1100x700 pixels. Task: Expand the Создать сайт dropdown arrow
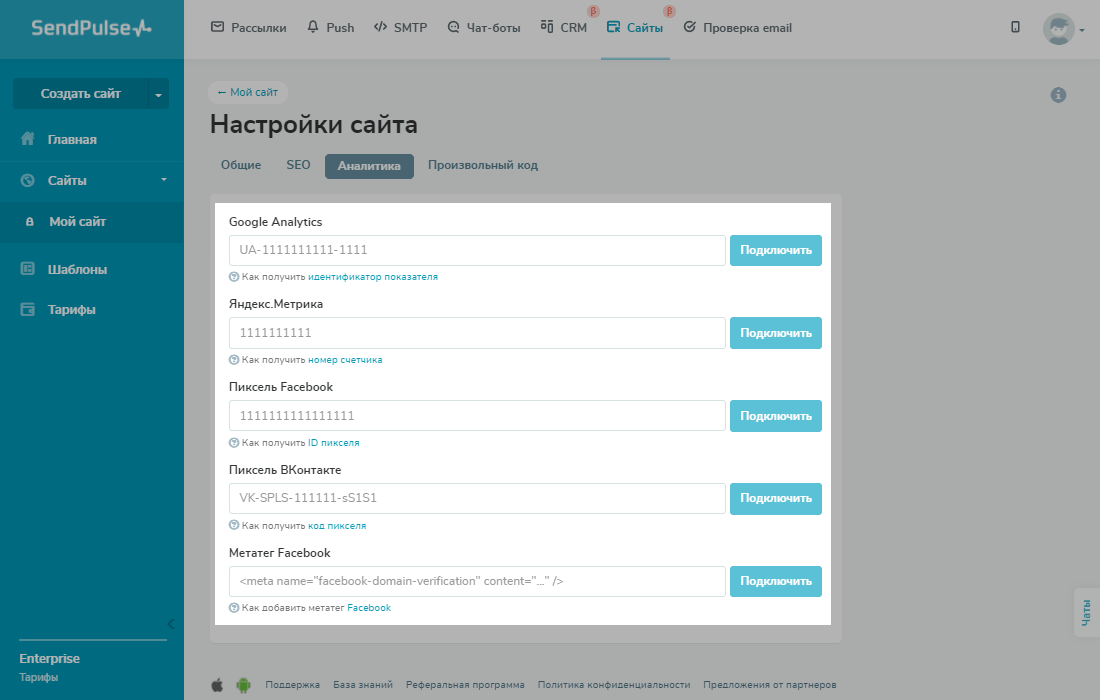click(x=159, y=94)
